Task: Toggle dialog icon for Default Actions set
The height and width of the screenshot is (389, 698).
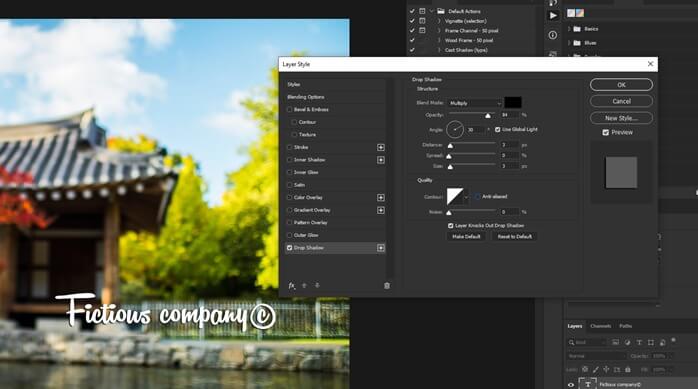Action: pyautogui.click(x=422, y=11)
